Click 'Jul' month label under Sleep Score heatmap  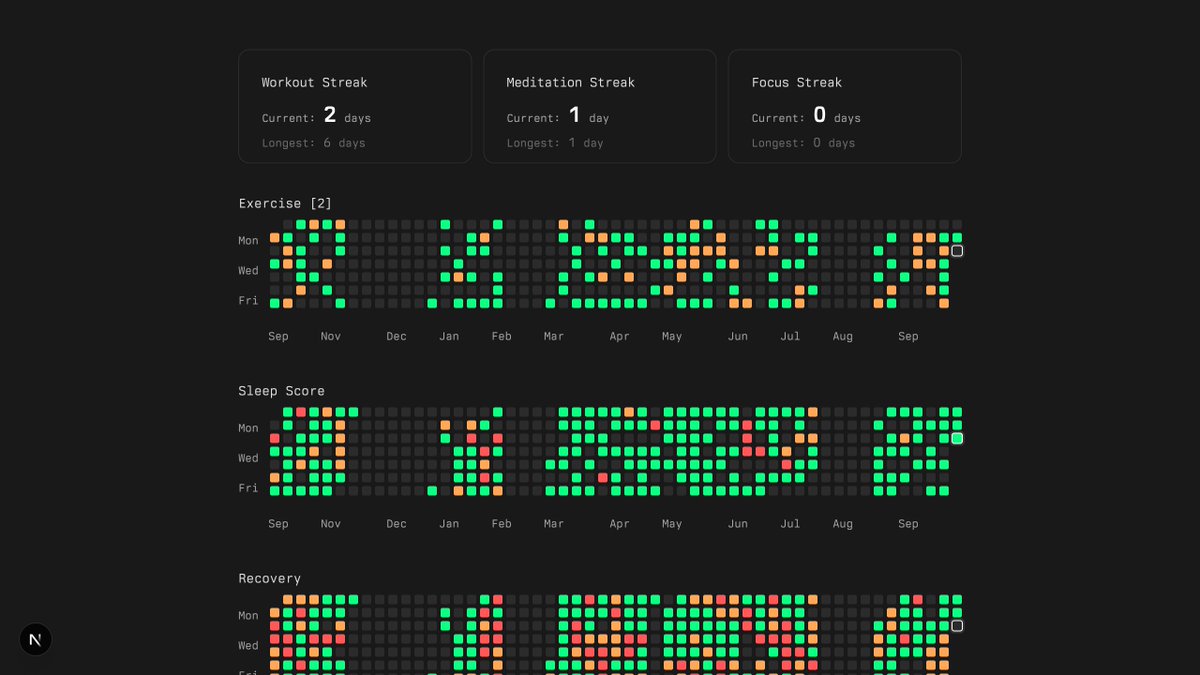click(x=790, y=523)
